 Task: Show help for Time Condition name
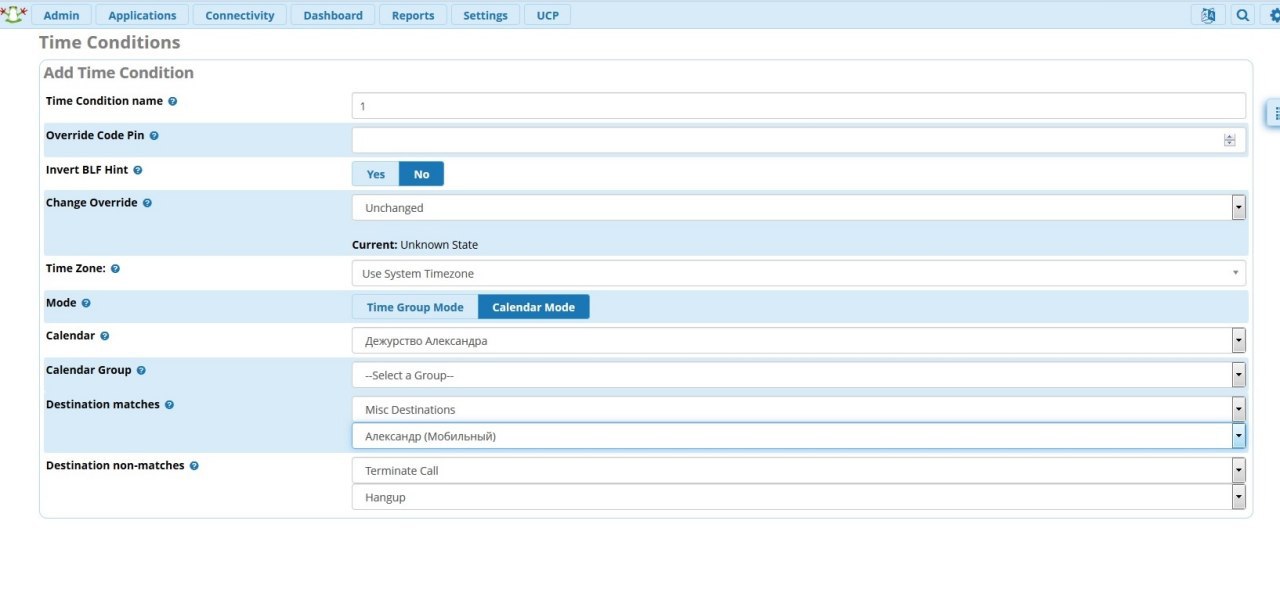(173, 102)
